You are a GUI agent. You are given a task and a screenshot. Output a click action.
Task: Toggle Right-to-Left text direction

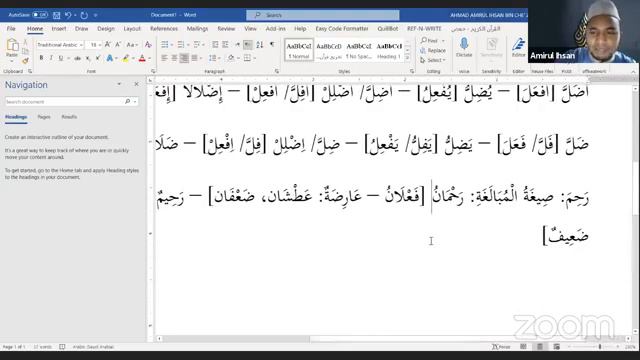click(x=248, y=44)
